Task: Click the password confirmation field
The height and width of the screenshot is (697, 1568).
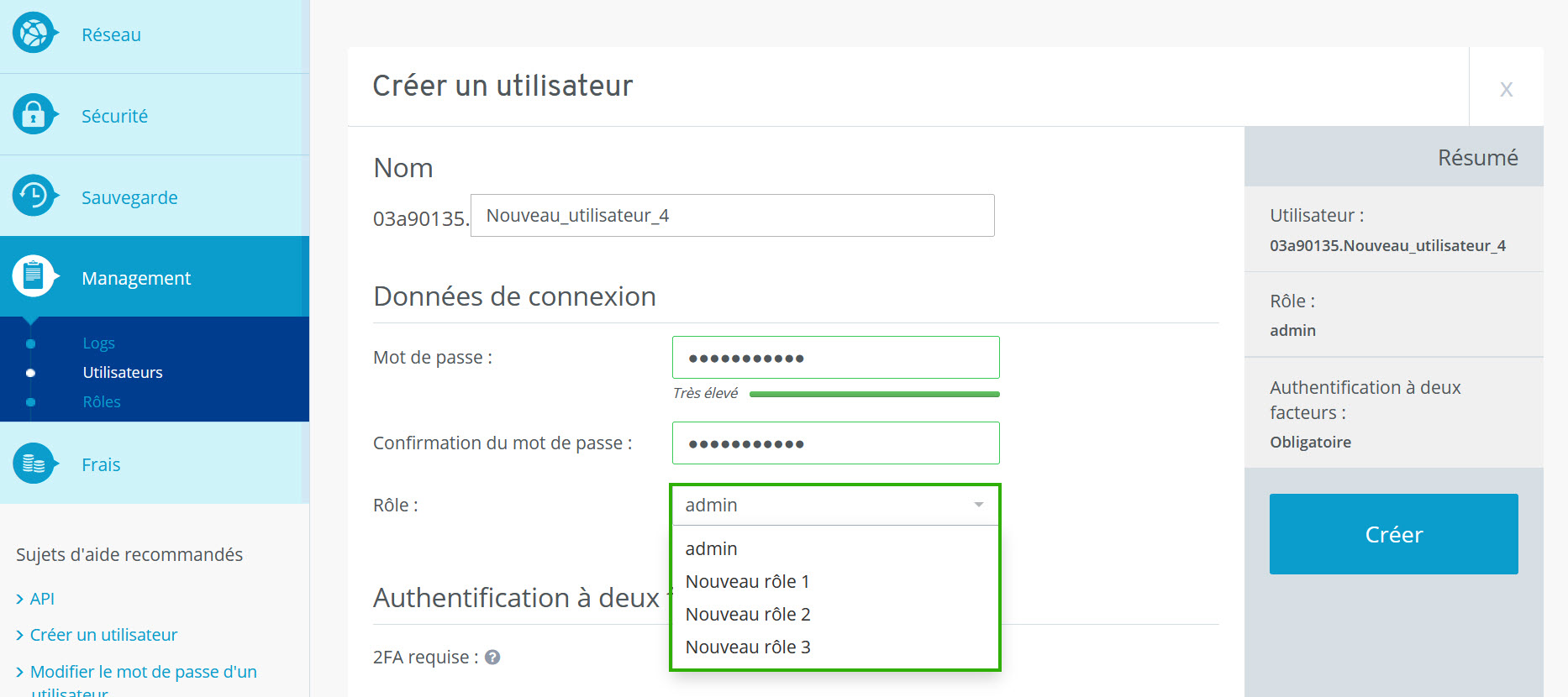Action: (x=835, y=443)
